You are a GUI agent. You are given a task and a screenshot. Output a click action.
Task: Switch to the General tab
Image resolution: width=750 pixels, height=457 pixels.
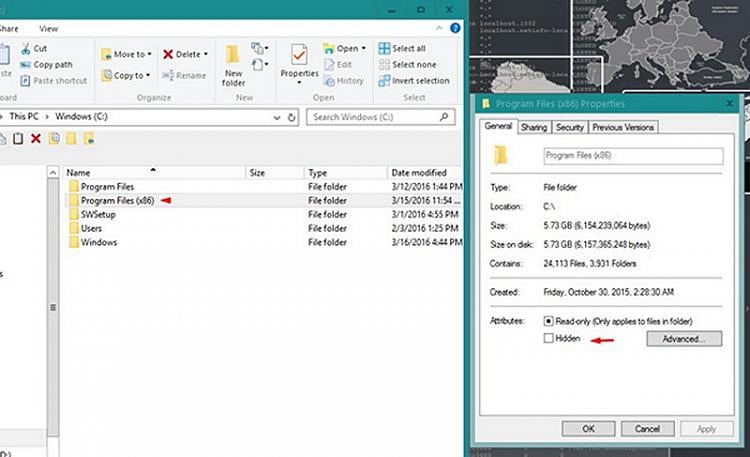pos(498,126)
